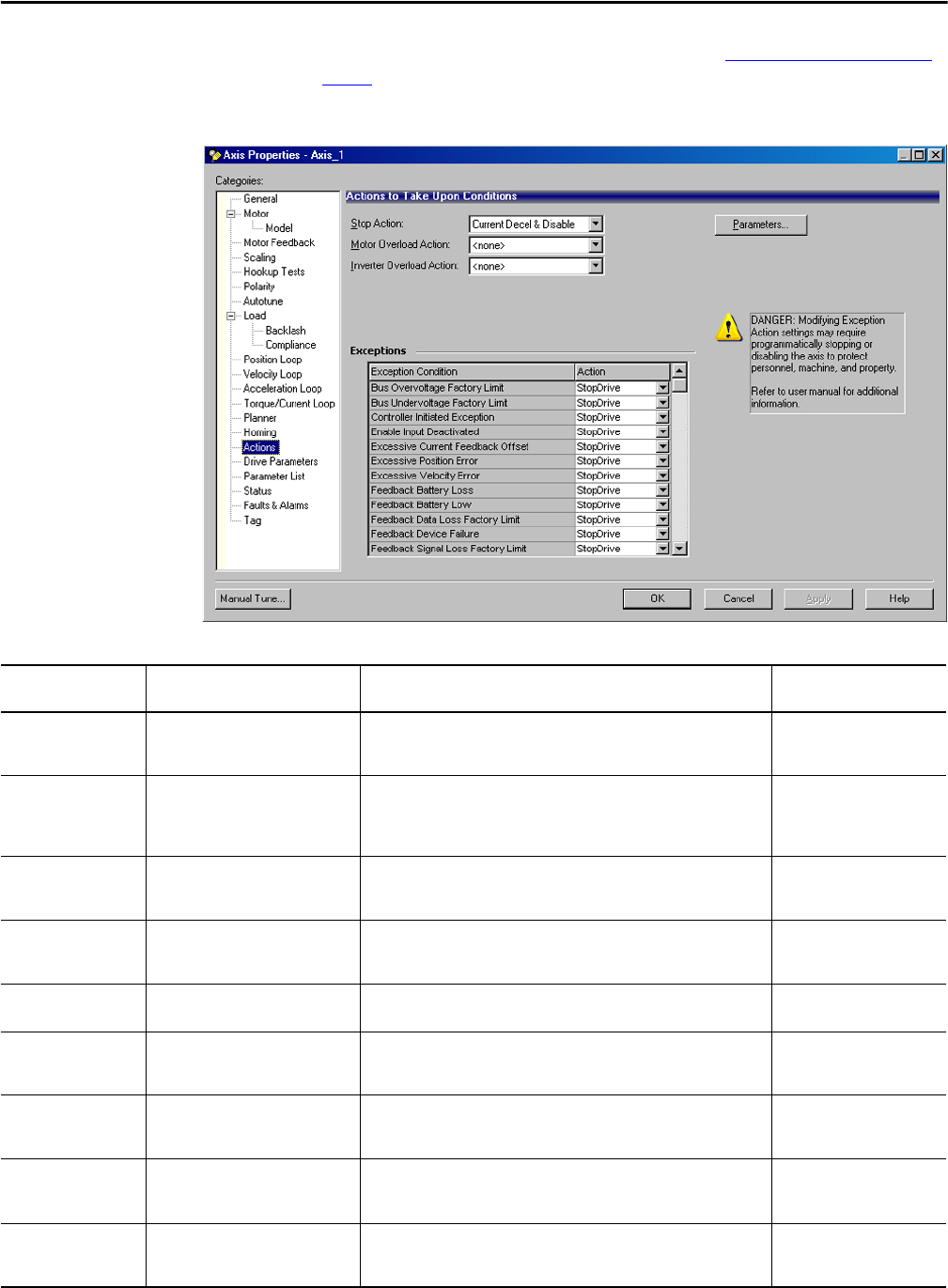Screen dimensions: 948x1288
Task: Open action dropdown for Feedback Data Loss Factory Limit
Action: coord(662,519)
